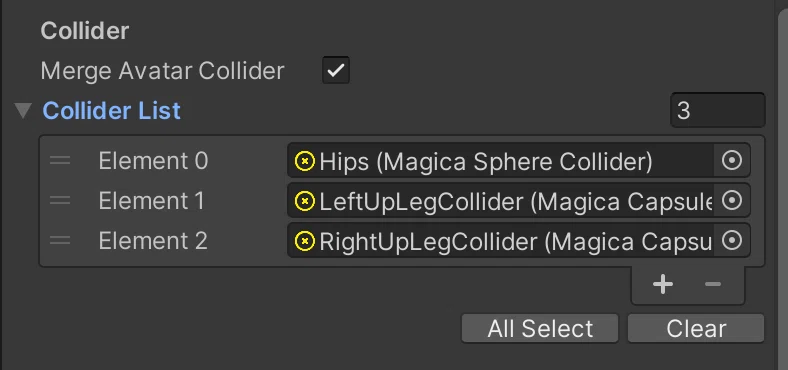Uncheck Merge Avatar Collider checkbox
The height and width of the screenshot is (370, 788).
click(336, 70)
